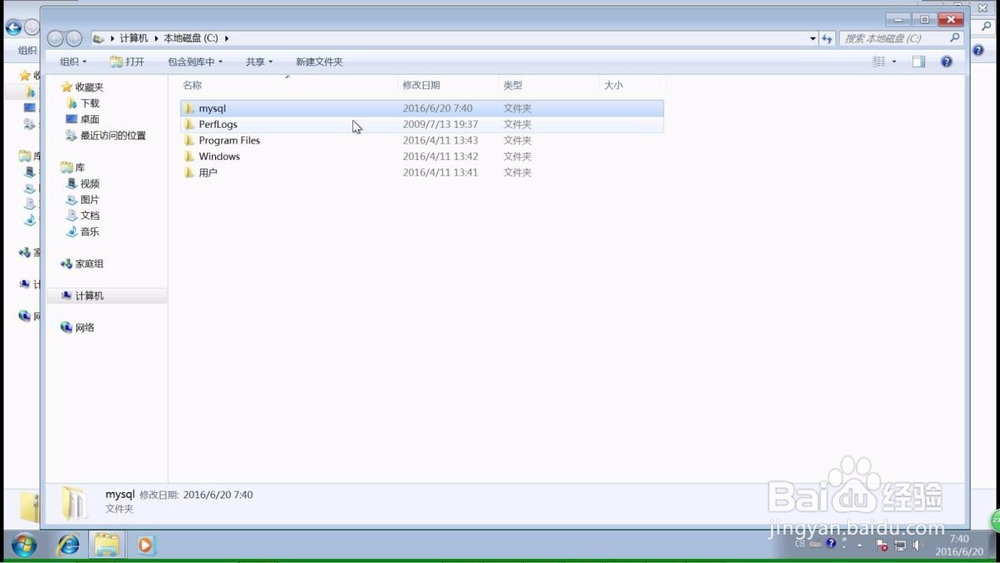Click the 2016/4/11 13:43 date cell
Image resolution: width=1000 pixels, height=563 pixels.
[x=440, y=140]
